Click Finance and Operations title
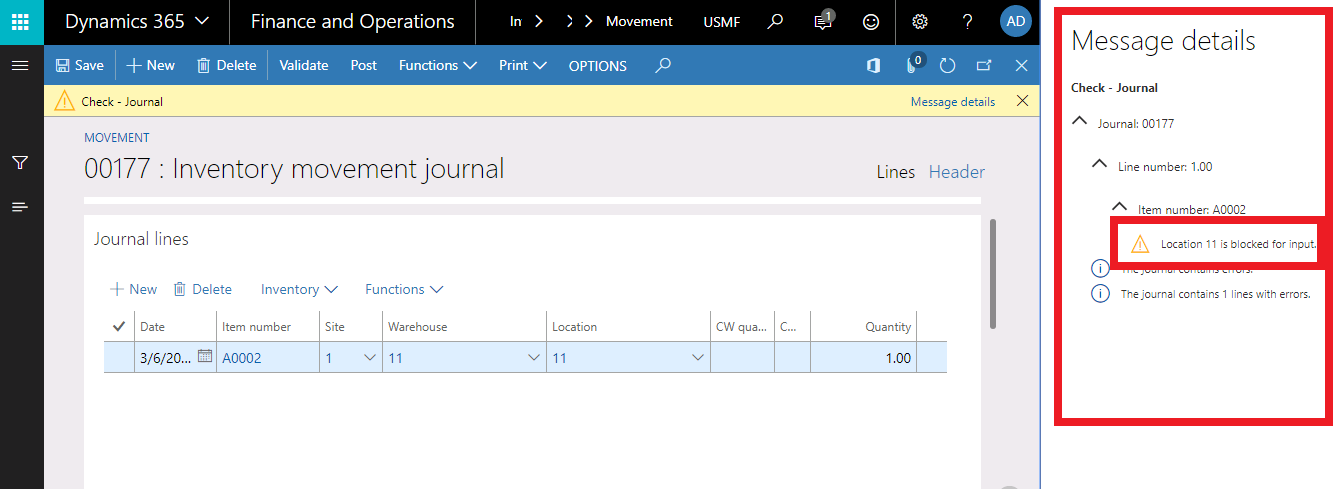The height and width of the screenshot is (489, 1333). [x=352, y=21]
